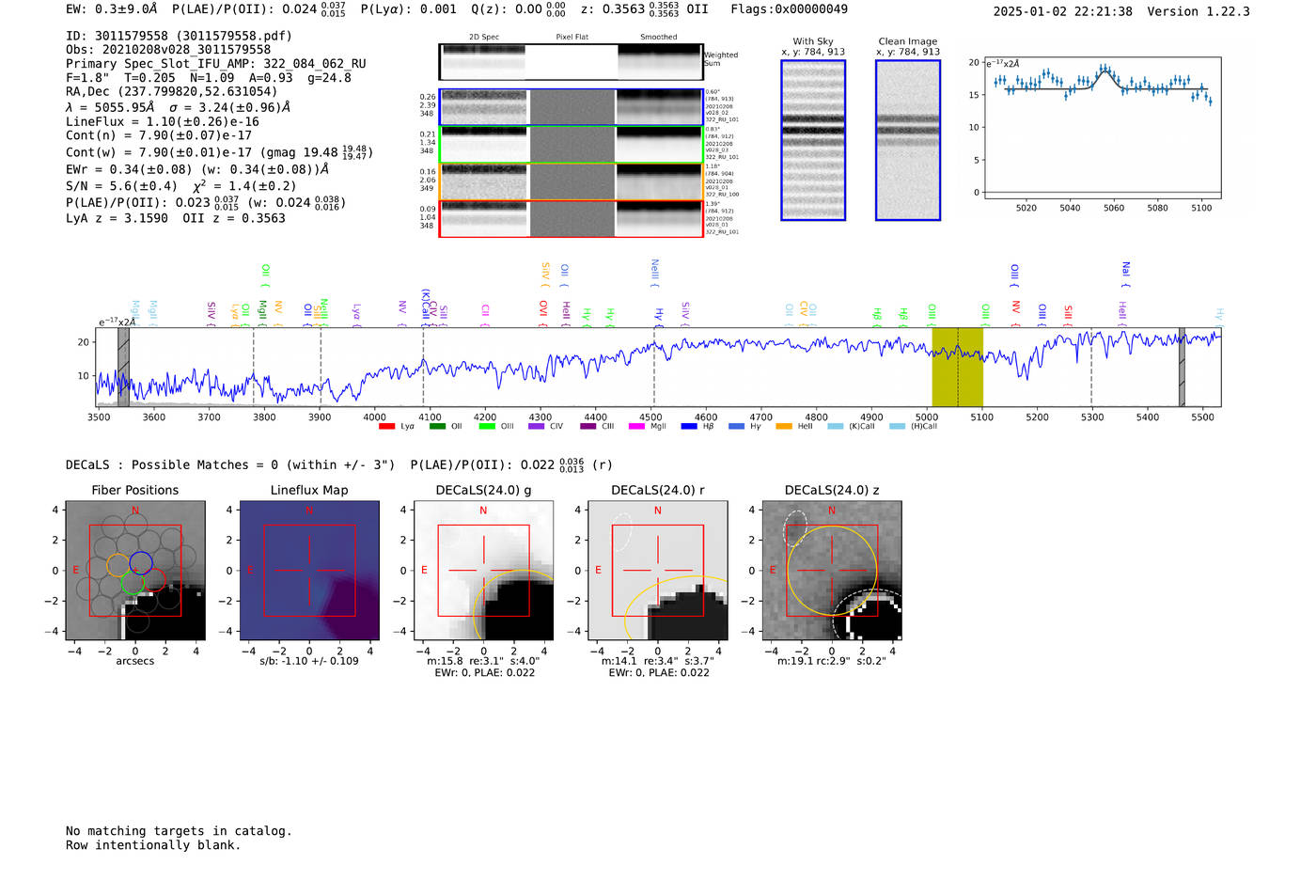Select the green-bordered fiber spectrum row
1316x896 pixels.
[x=571, y=145]
